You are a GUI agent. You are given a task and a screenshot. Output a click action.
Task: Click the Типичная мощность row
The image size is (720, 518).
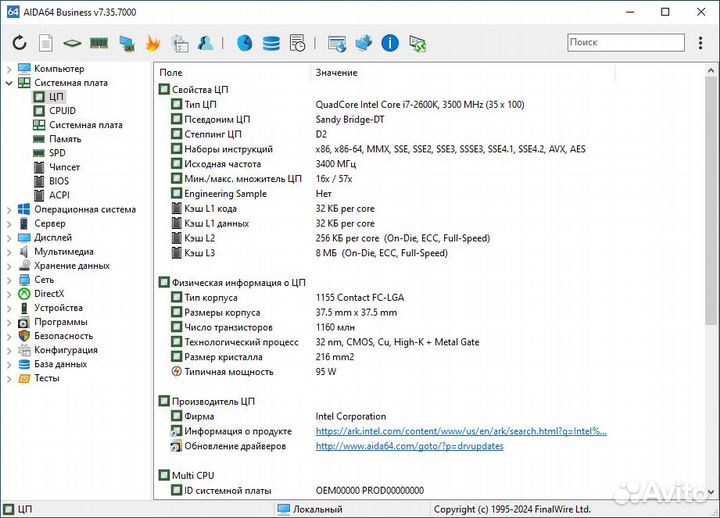point(254,372)
